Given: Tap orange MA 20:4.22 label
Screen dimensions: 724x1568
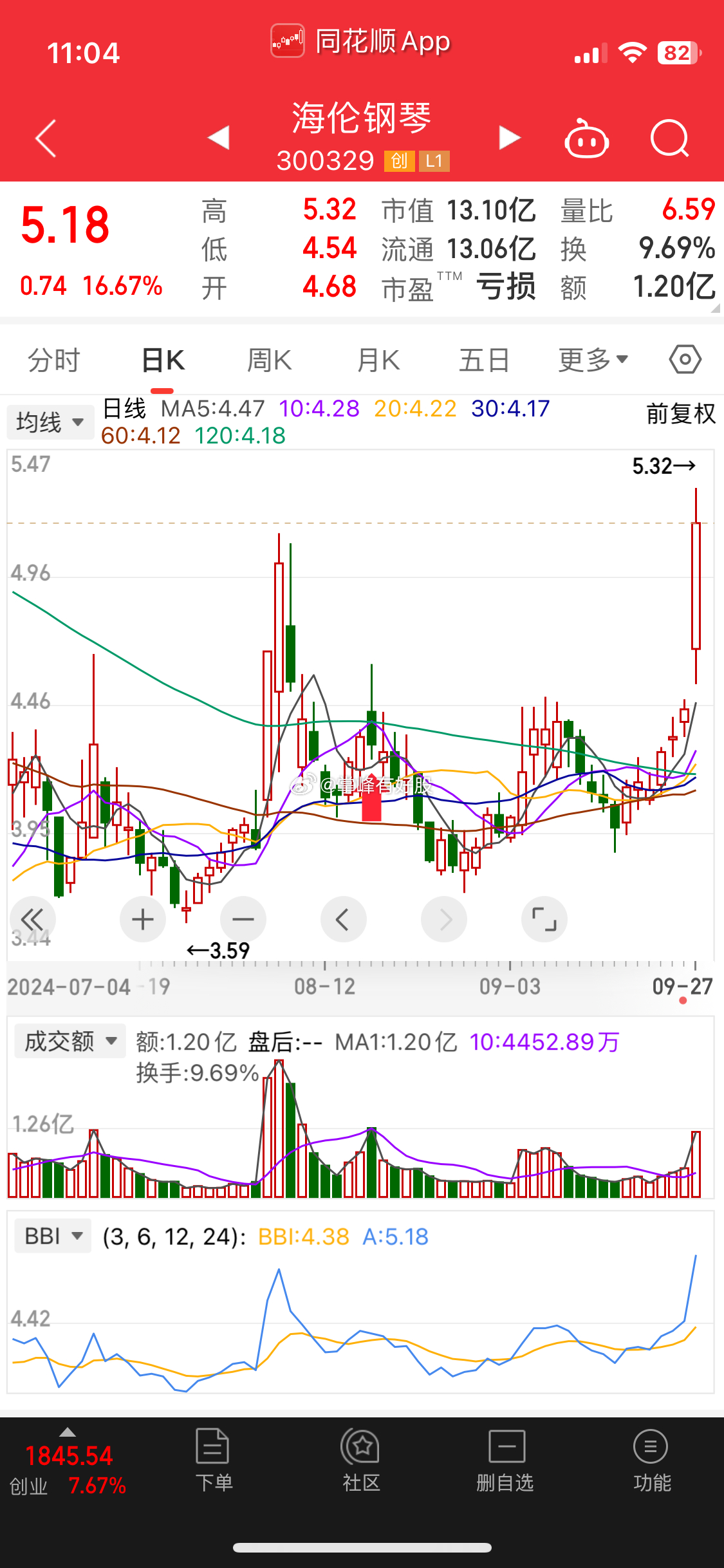Looking at the screenshot, I should point(415,408).
